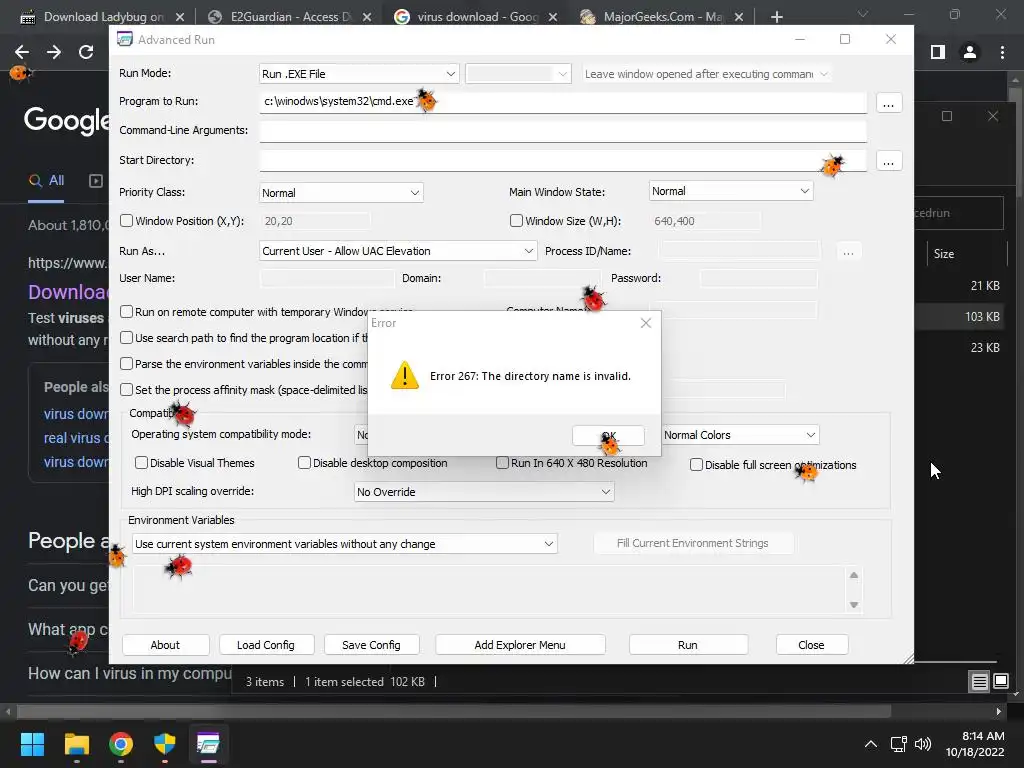Select the video tab icon in Google results

tap(96, 181)
